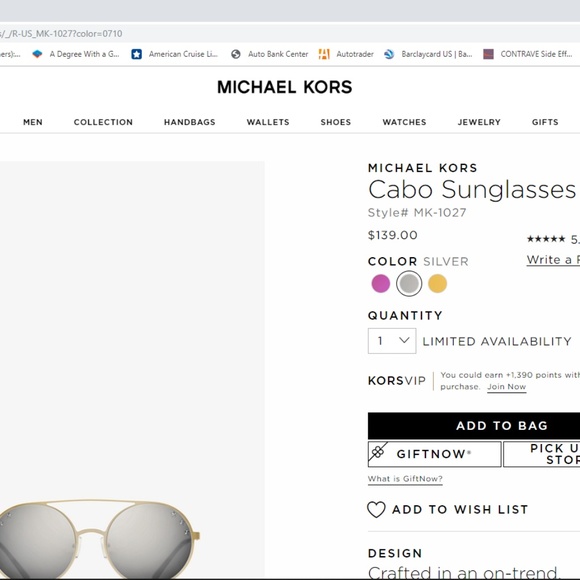Open the Men menu
This screenshot has width=580, height=580.
pos(33,122)
